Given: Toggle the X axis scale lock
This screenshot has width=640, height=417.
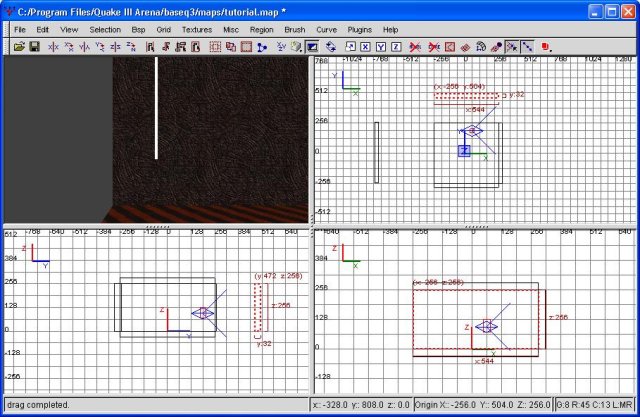Looking at the screenshot, I should click(x=365, y=47).
